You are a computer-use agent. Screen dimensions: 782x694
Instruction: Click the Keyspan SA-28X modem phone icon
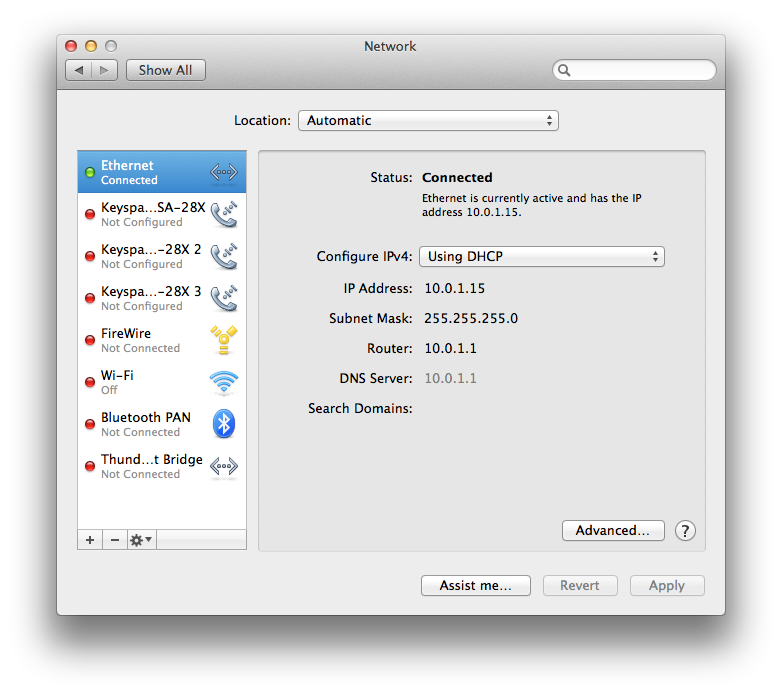click(x=224, y=214)
